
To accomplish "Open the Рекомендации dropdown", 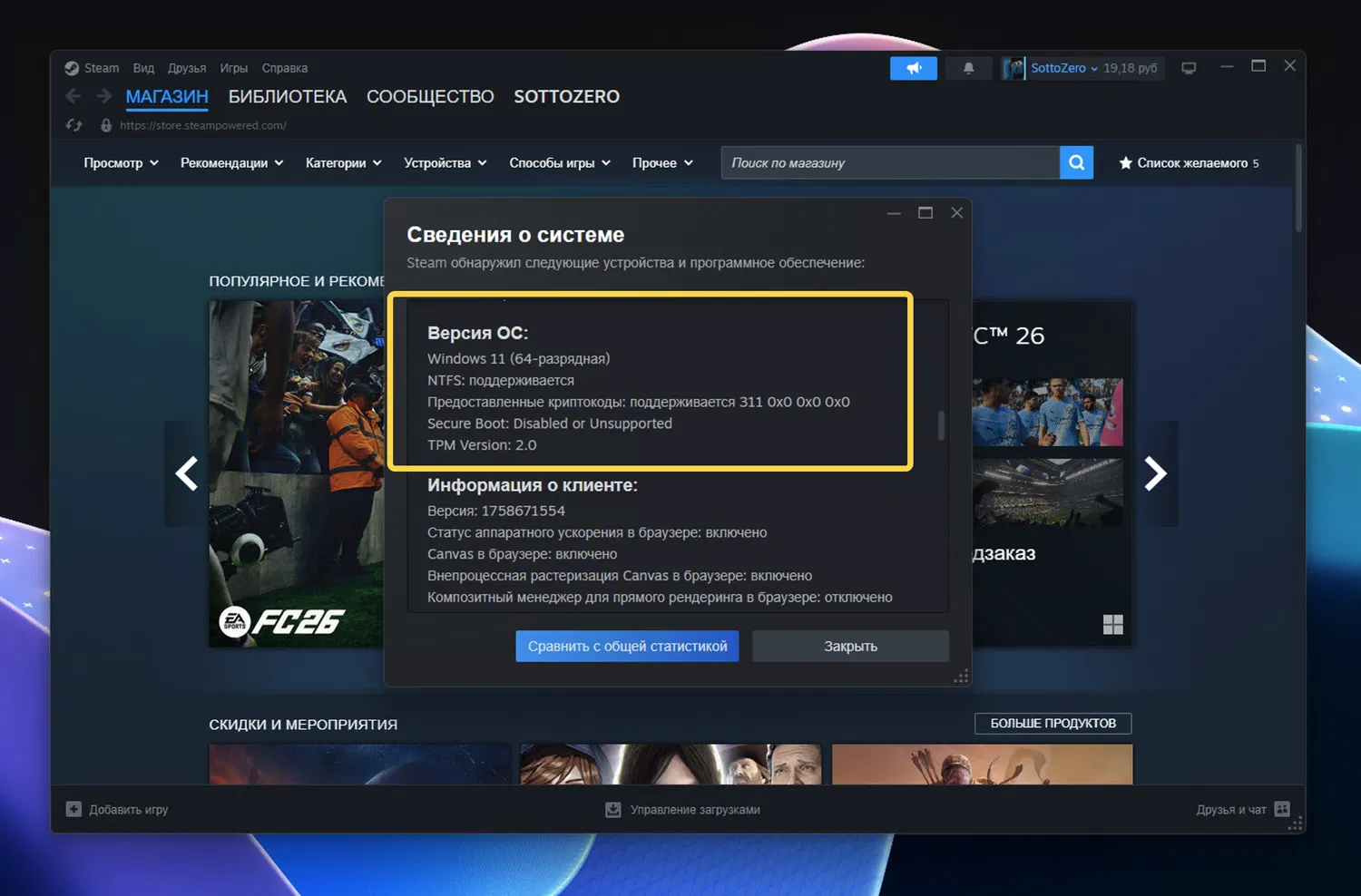I will (232, 163).
